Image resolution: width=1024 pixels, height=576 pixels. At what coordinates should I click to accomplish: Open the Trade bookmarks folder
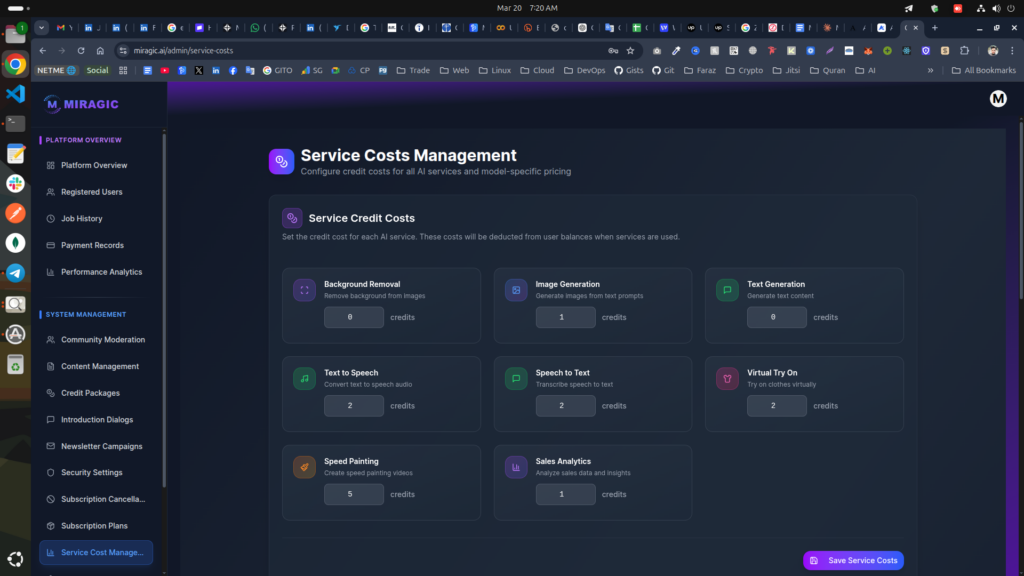pyautogui.click(x=413, y=71)
